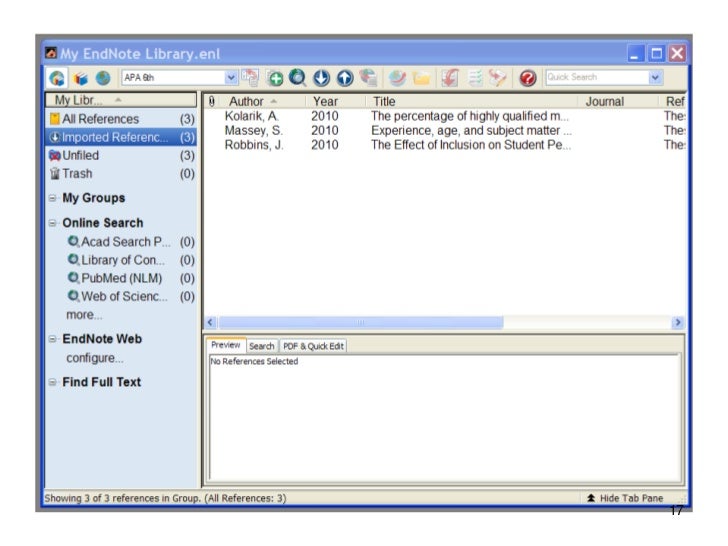Collapse the My Groups group set
728x546 pixels.
[52, 198]
